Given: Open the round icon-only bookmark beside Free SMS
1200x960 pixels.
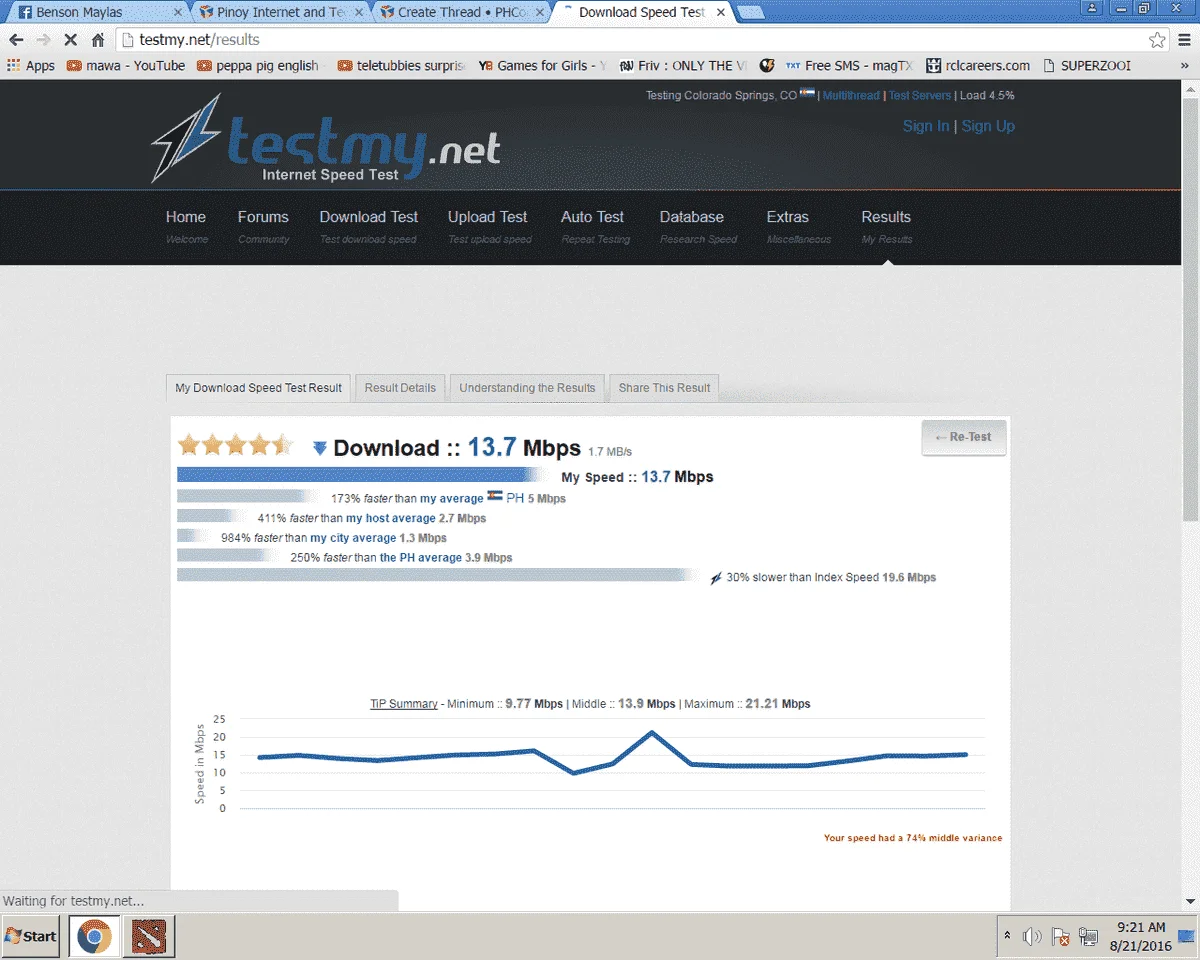Looking at the screenshot, I should [767, 65].
